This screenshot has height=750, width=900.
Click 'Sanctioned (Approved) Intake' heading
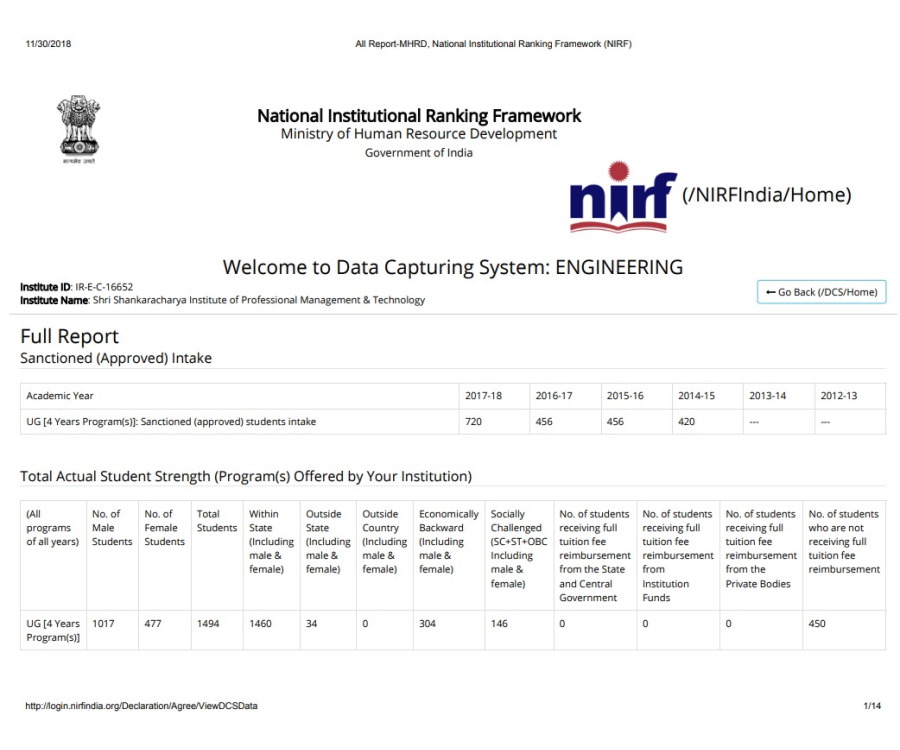click(116, 358)
